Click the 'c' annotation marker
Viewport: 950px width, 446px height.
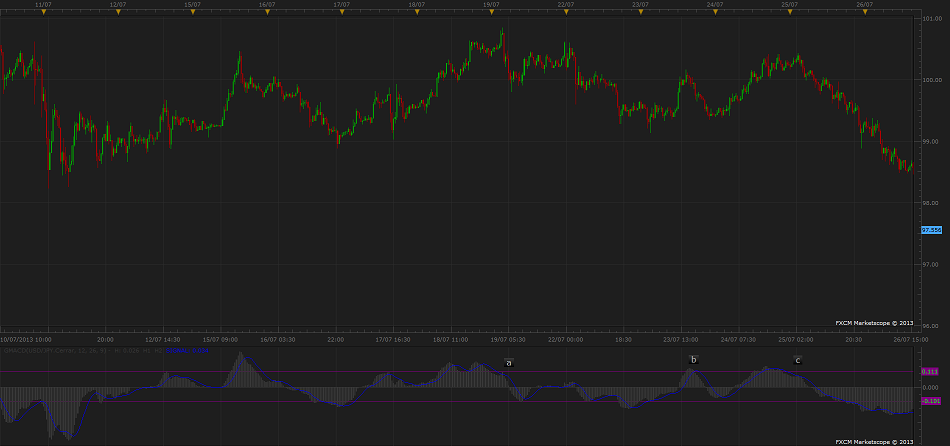[x=798, y=360]
